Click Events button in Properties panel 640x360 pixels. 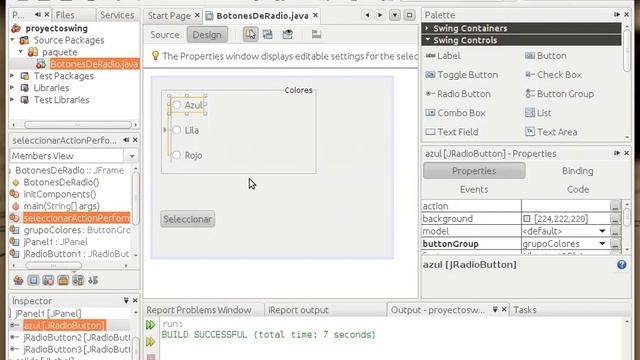474,189
